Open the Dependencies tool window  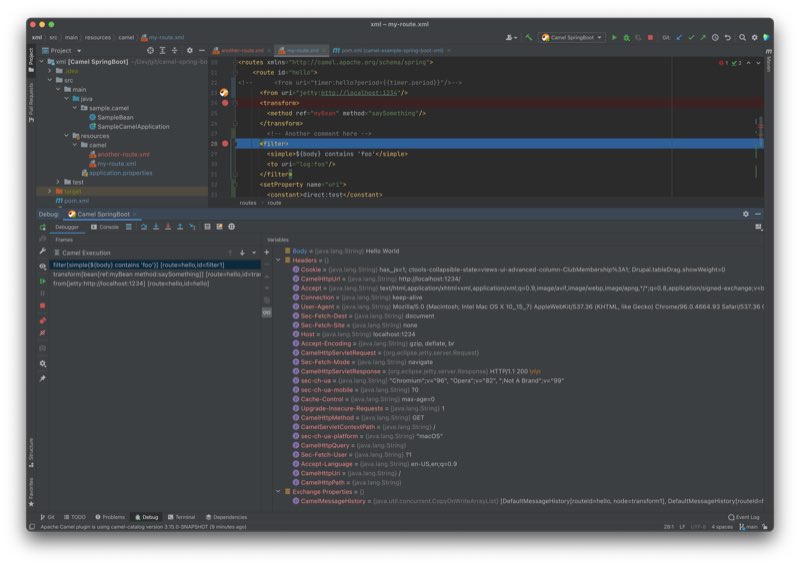coord(226,517)
